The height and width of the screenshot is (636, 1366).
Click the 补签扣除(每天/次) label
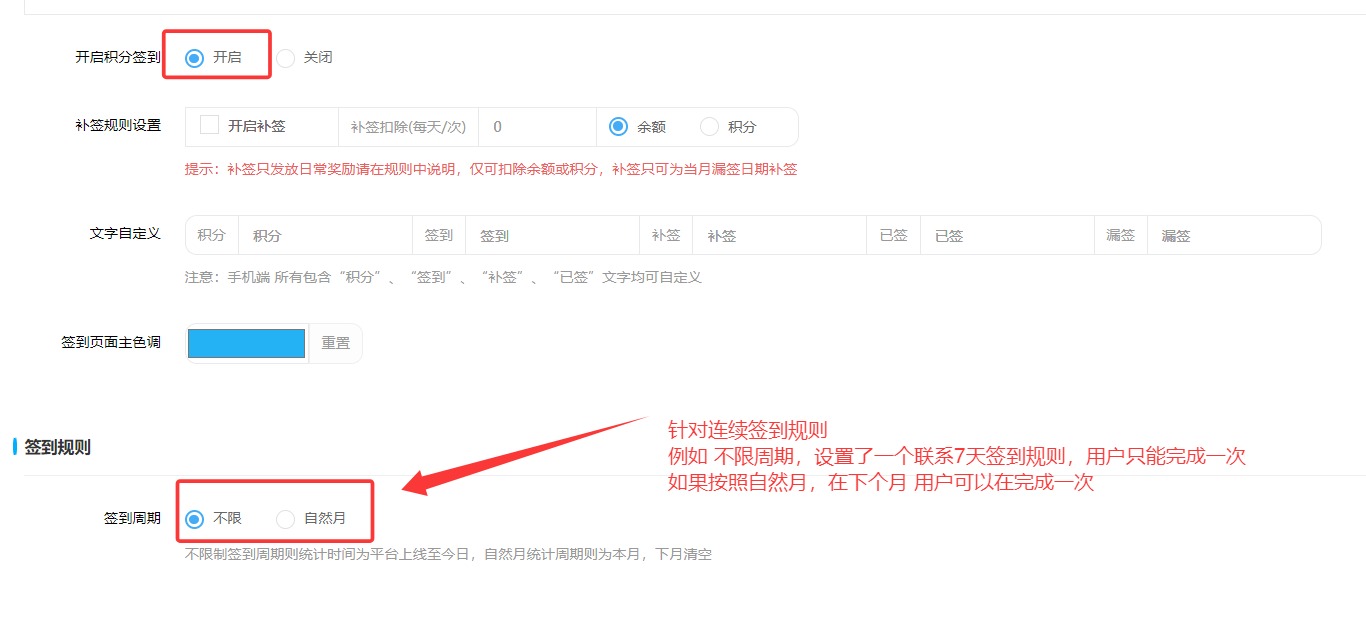point(408,127)
